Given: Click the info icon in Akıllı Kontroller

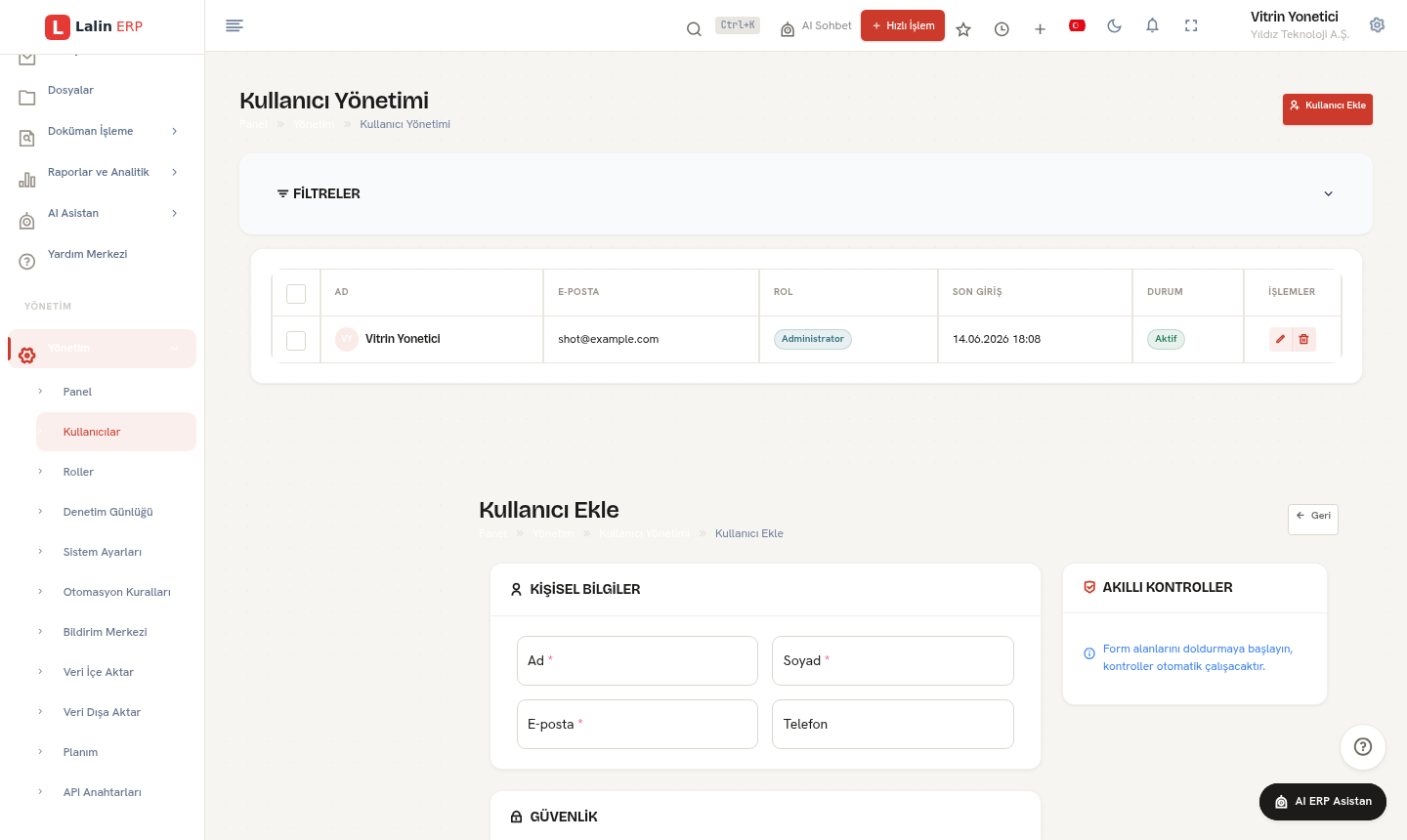Looking at the screenshot, I should click(1089, 653).
